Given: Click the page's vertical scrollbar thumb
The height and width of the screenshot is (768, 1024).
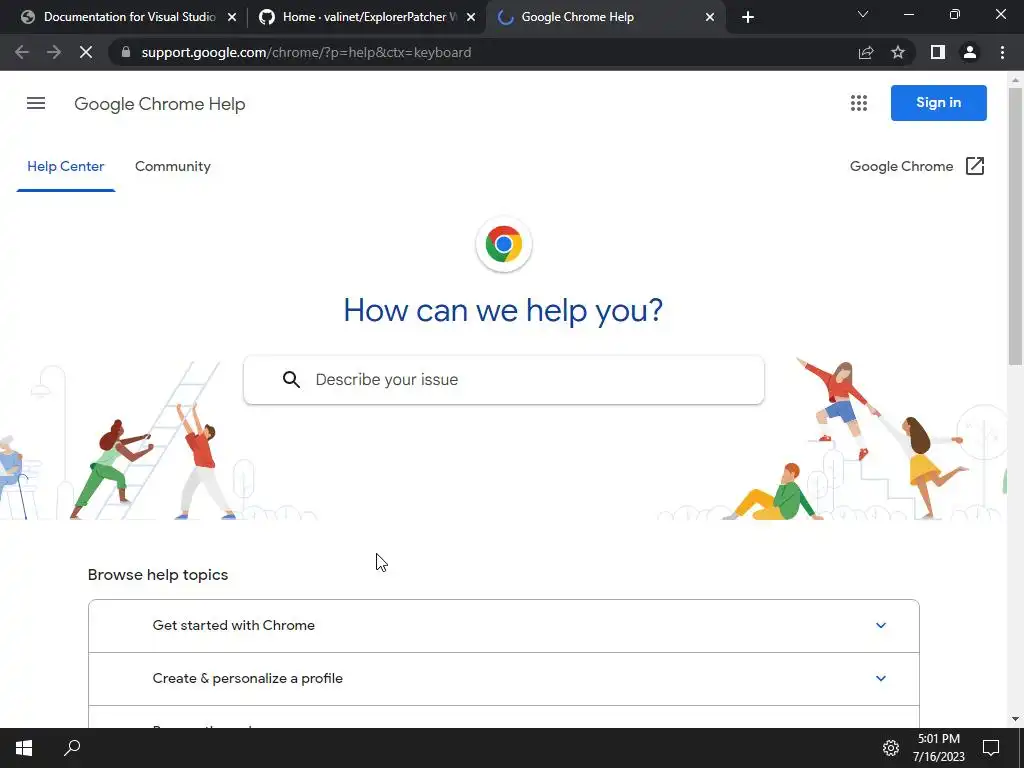Looking at the screenshot, I should (1015, 226).
